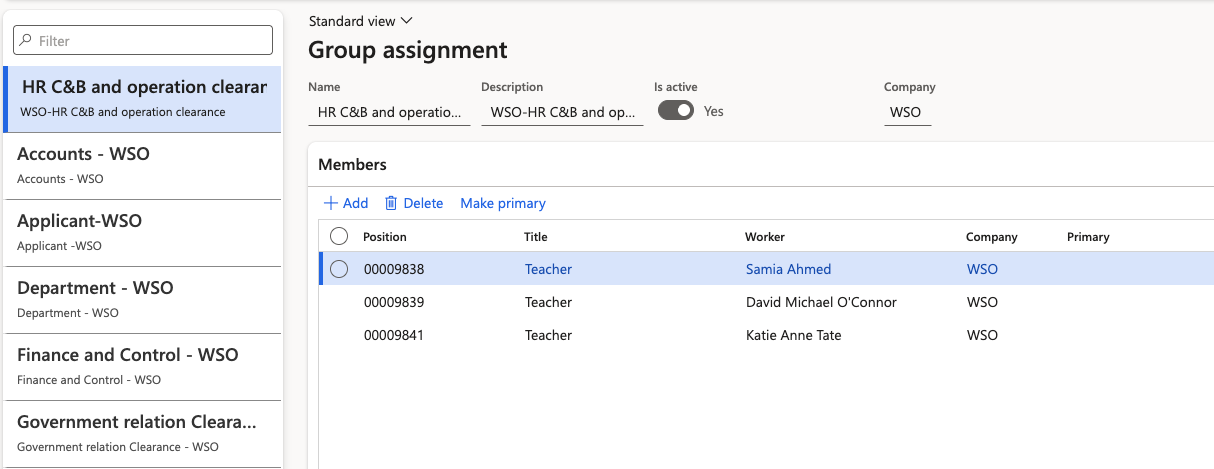Click WSO company in Katie Anne Tate row
Image resolution: width=1214 pixels, height=469 pixels.
point(982,335)
